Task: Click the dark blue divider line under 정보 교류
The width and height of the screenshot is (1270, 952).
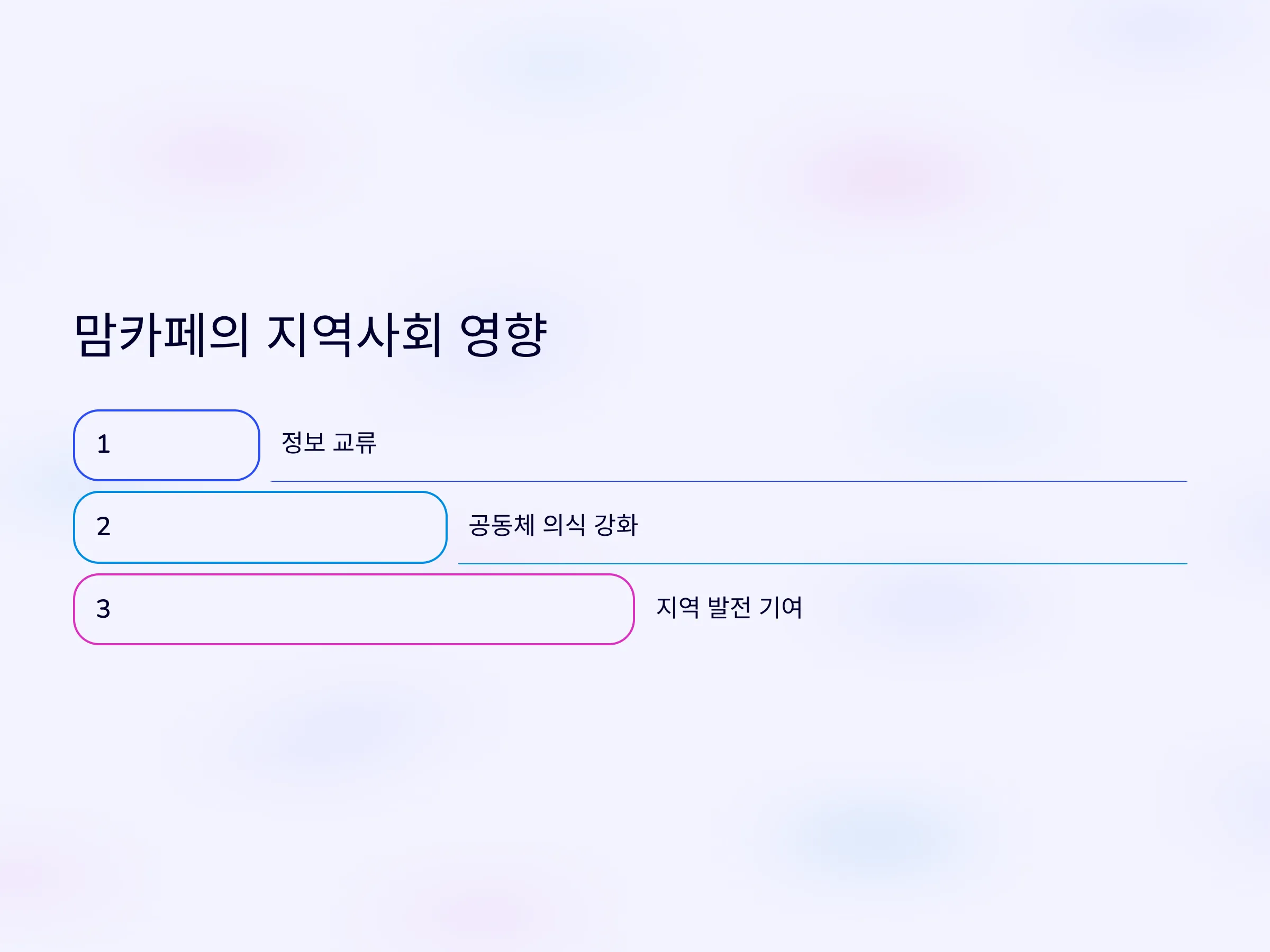Action: (x=729, y=481)
